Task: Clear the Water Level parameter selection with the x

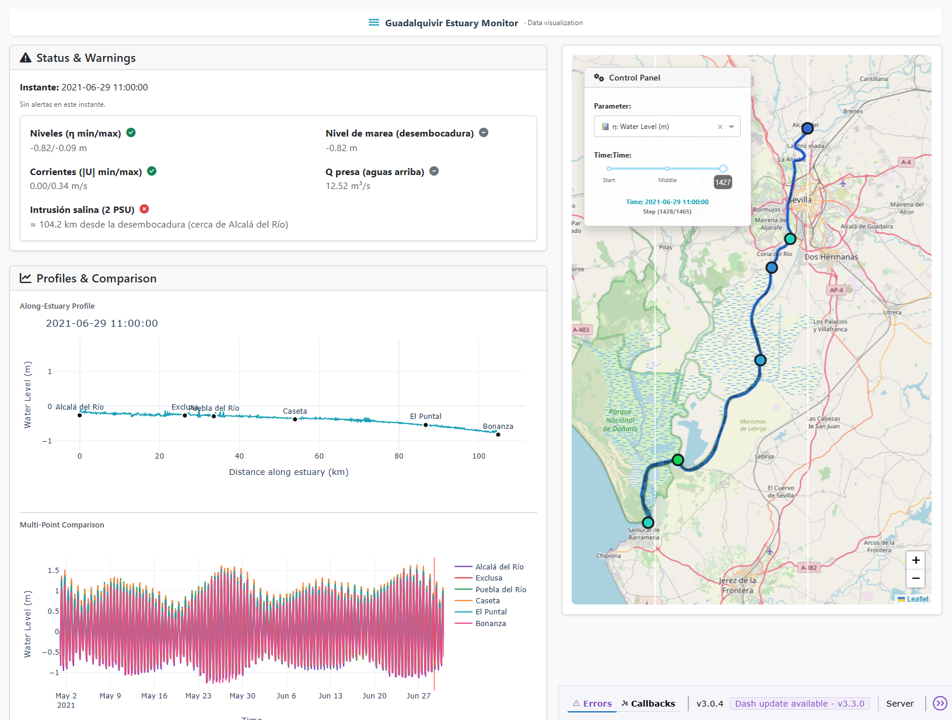Action: (720, 127)
